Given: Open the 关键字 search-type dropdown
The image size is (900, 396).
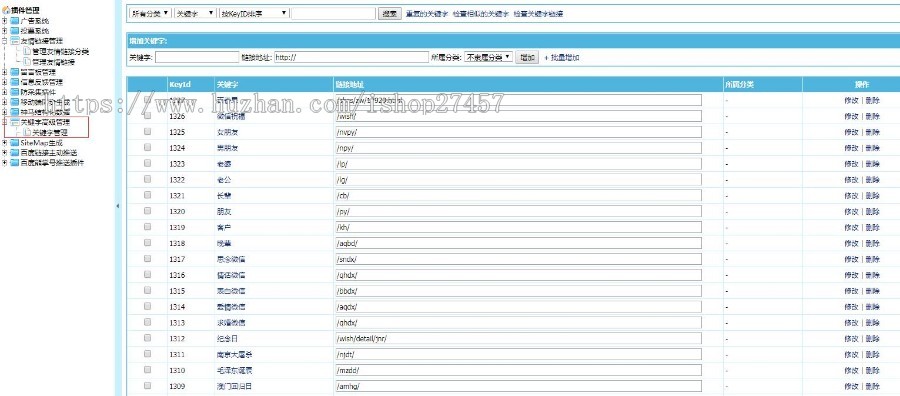Looking at the screenshot, I should coord(195,13).
